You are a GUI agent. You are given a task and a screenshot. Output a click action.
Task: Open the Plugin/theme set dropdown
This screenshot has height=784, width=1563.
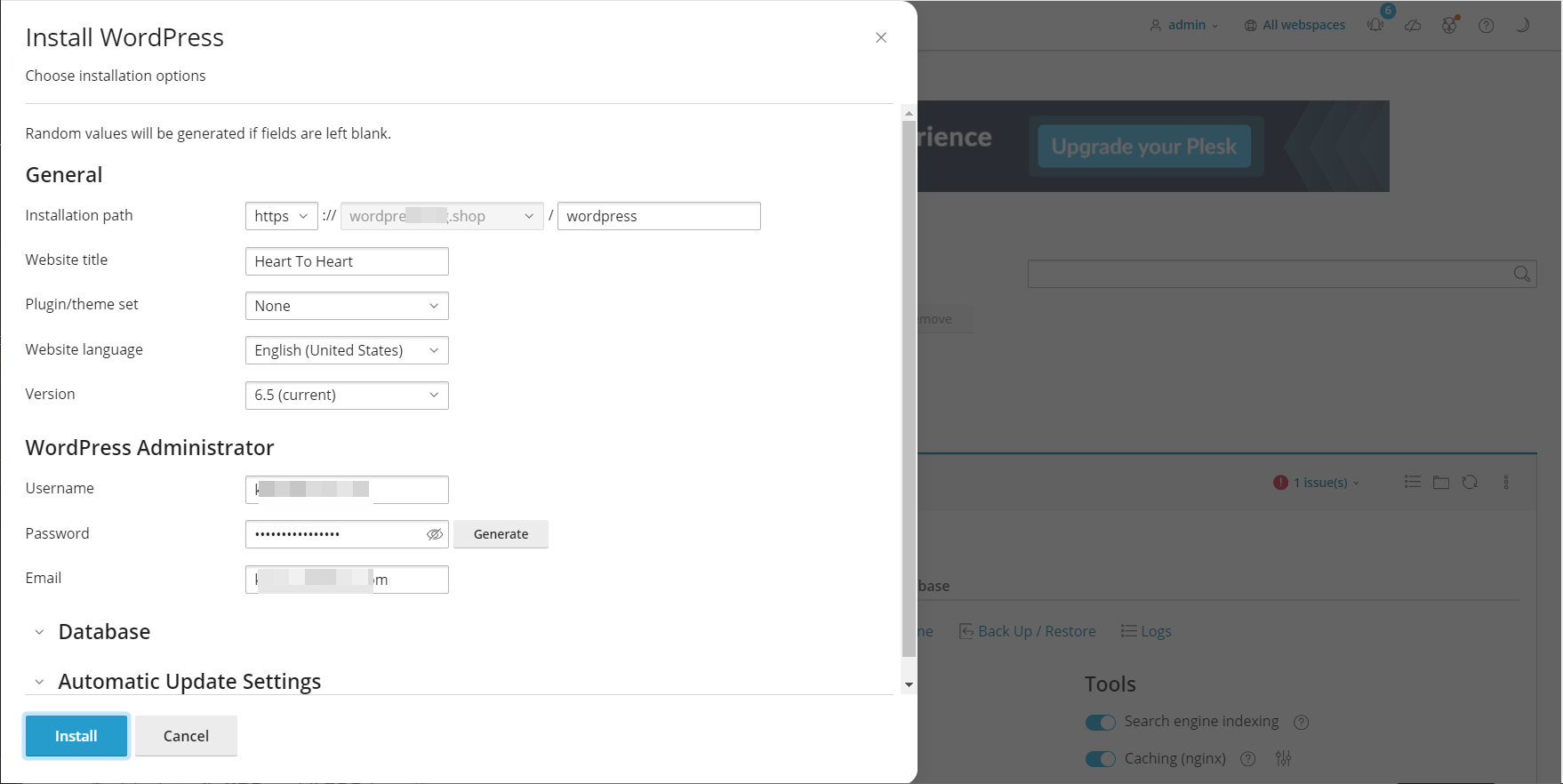(x=347, y=306)
